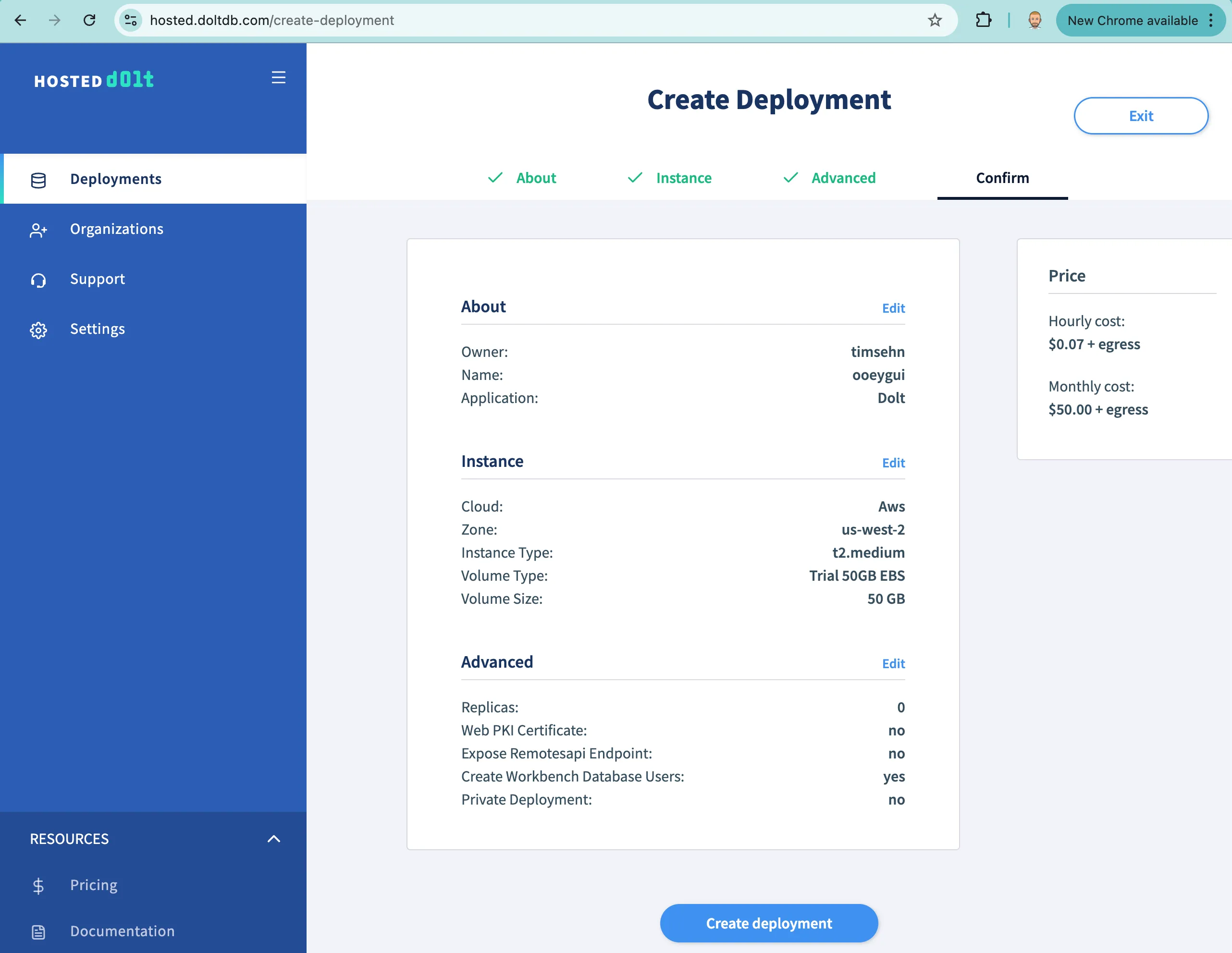This screenshot has width=1232, height=953.
Task: Switch to the Advanced step tab
Action: point(843,178)
